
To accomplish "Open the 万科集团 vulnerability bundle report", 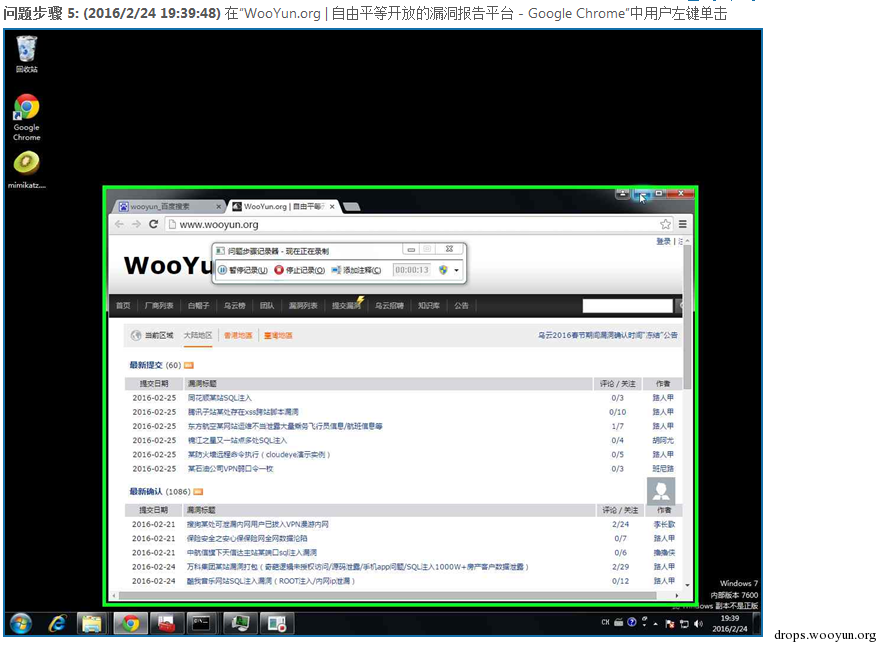I will [x=358, y=567].
